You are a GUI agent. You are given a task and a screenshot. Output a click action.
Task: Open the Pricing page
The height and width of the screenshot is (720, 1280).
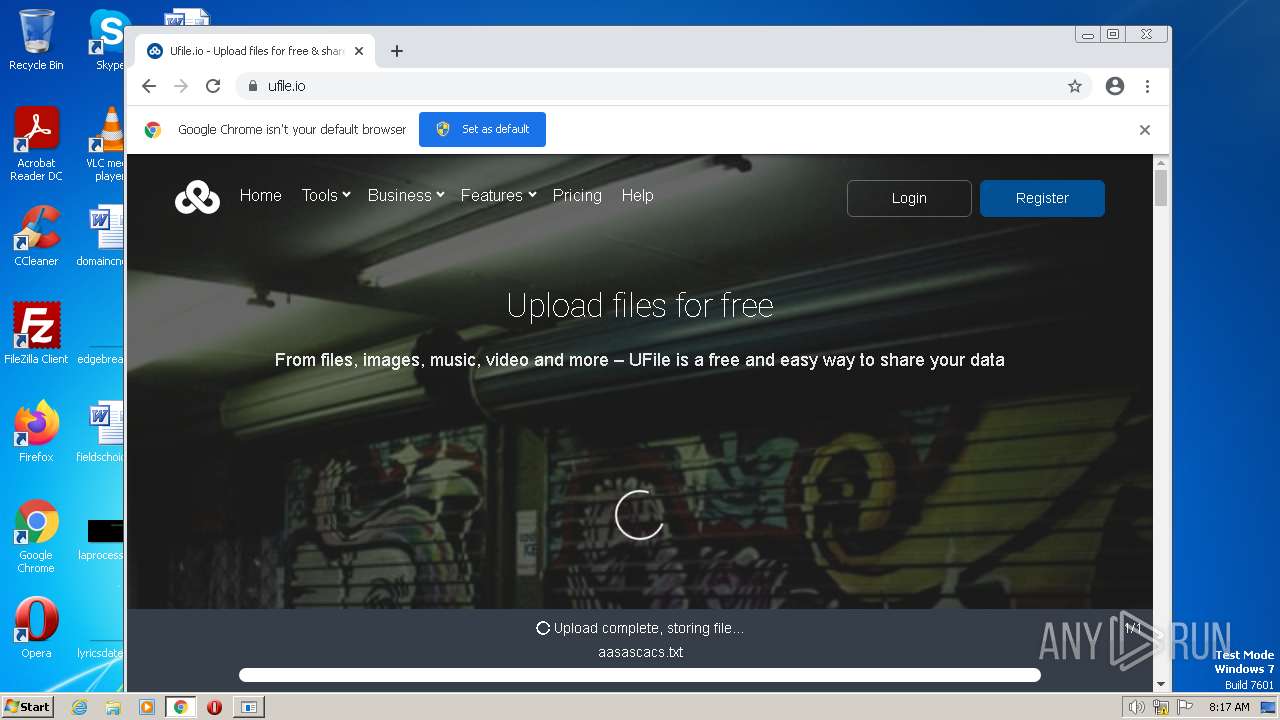[x=577, y=196]
